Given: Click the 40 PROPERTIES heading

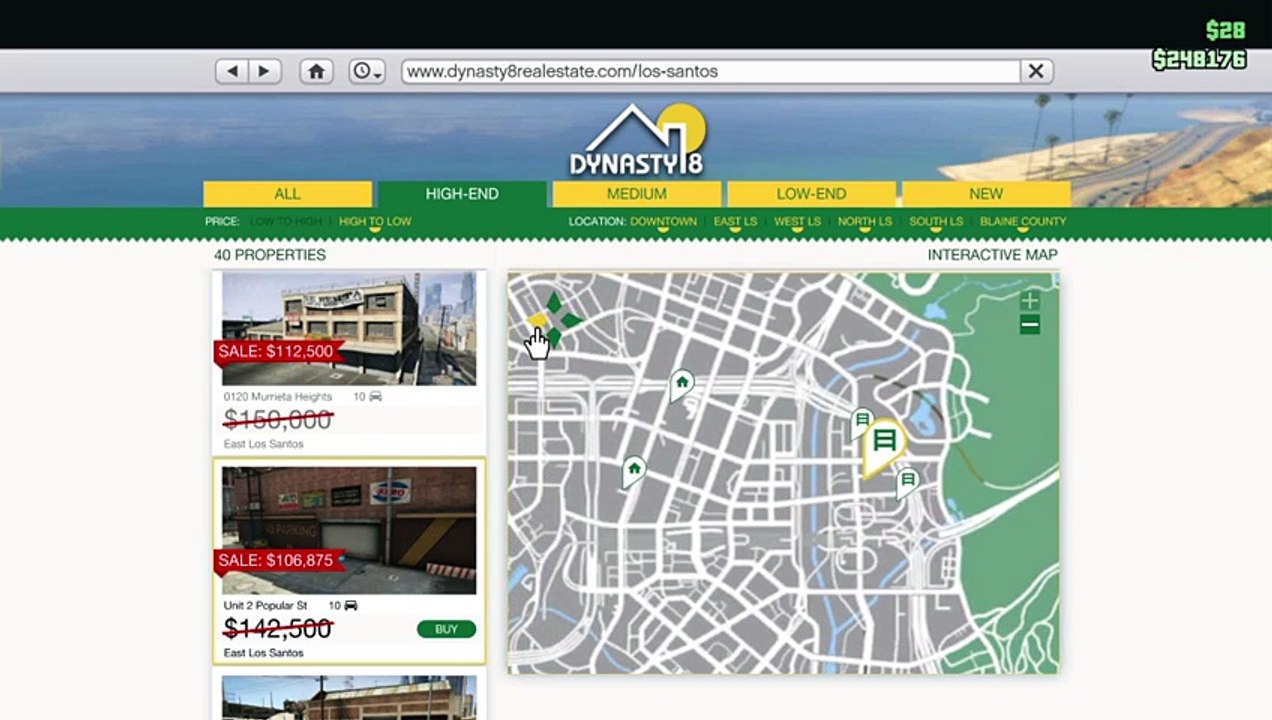Looking at the screenshot, I should 270,255.
